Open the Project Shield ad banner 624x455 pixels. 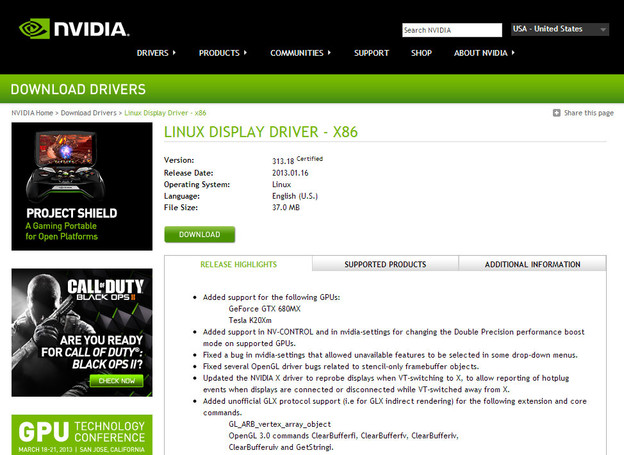82,192
